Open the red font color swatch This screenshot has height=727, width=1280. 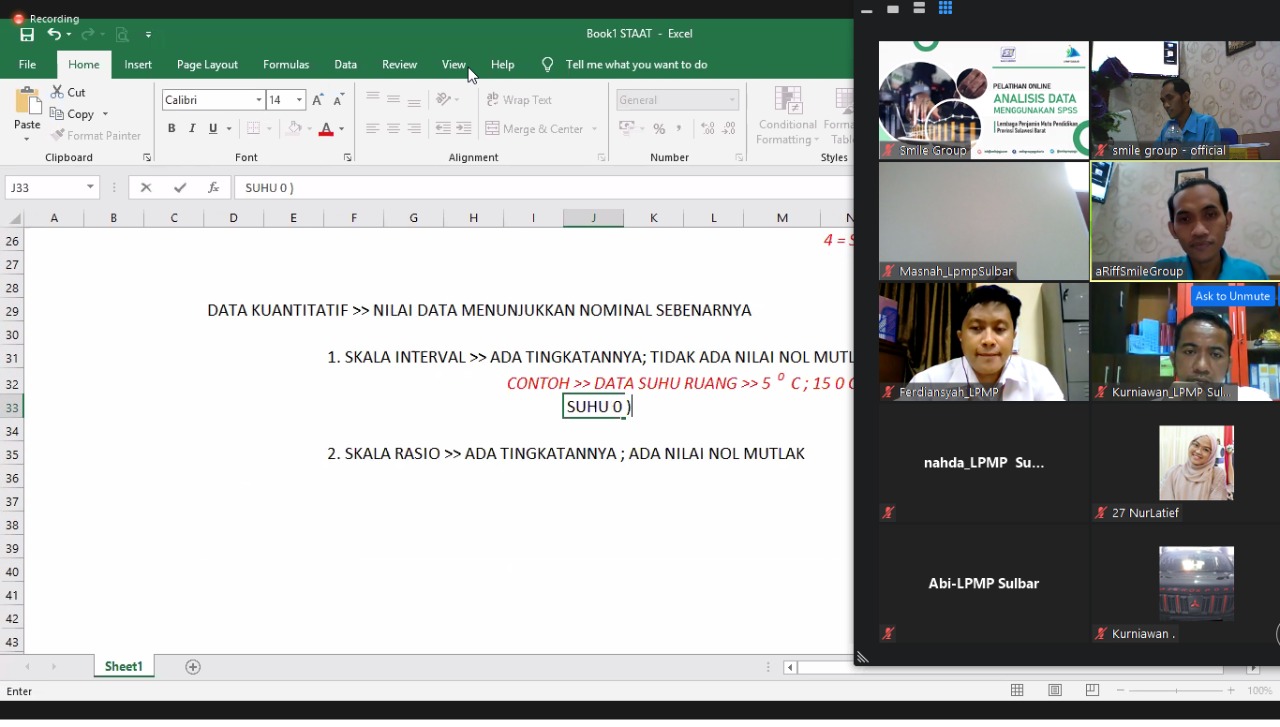(x=325, y=128)
